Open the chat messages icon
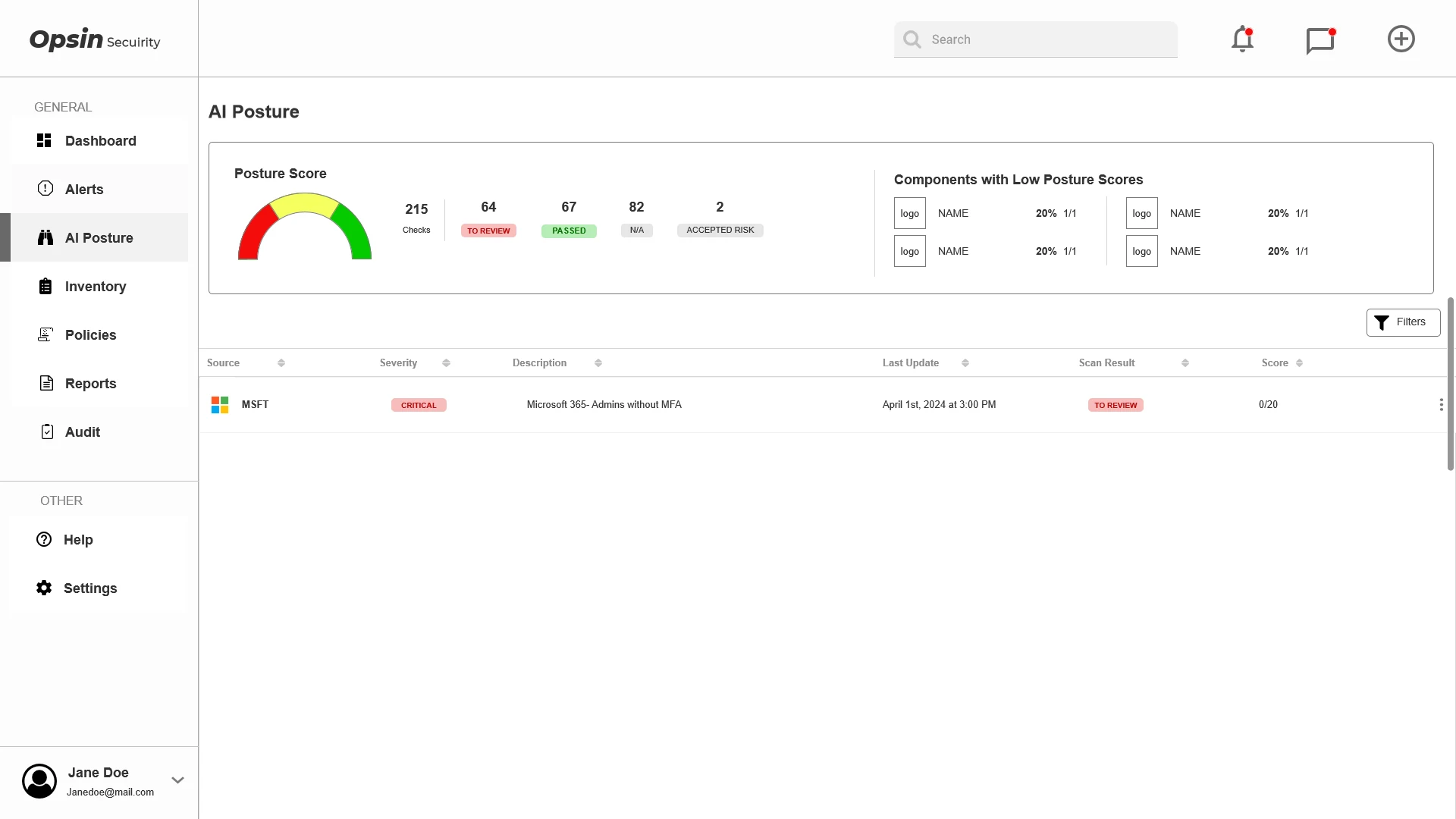The width and height of the screenshot is (1456, 819). point(1320,40)
